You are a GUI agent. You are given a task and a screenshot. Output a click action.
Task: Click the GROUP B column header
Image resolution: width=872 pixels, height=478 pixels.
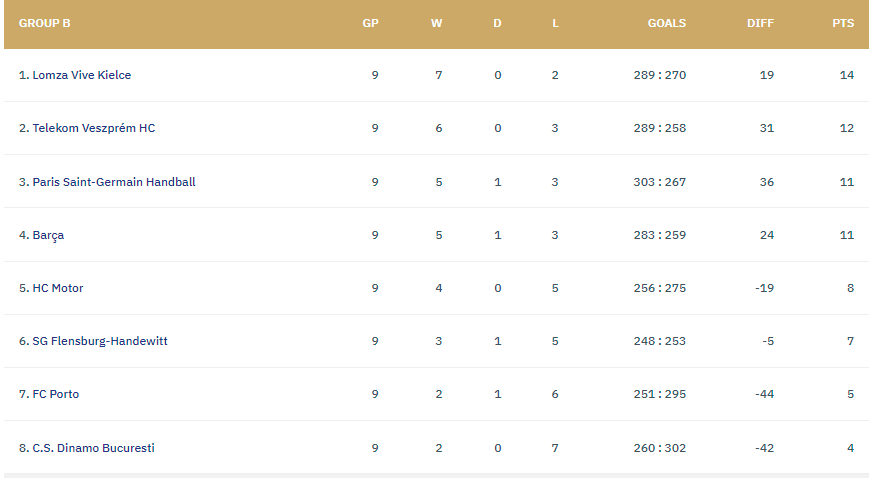coord(44,23)
